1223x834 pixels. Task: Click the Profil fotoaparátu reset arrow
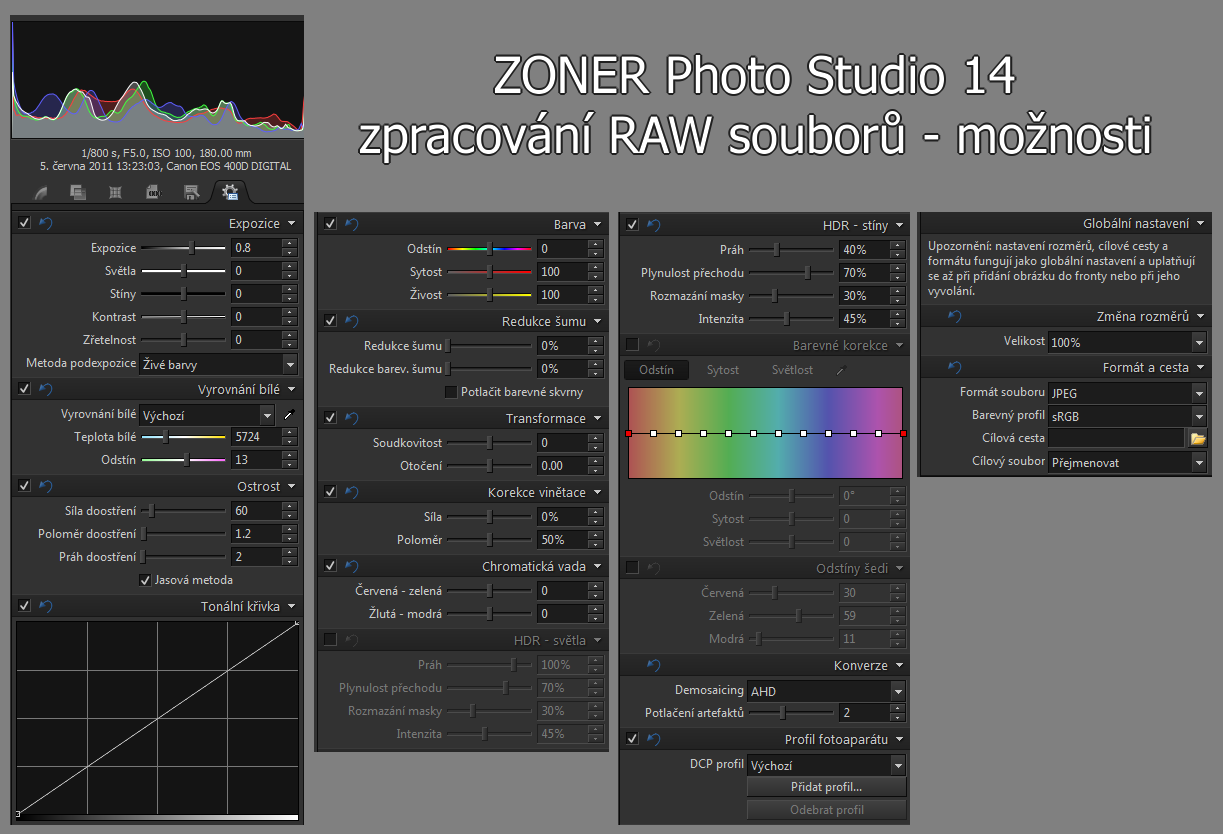[653, 739]
